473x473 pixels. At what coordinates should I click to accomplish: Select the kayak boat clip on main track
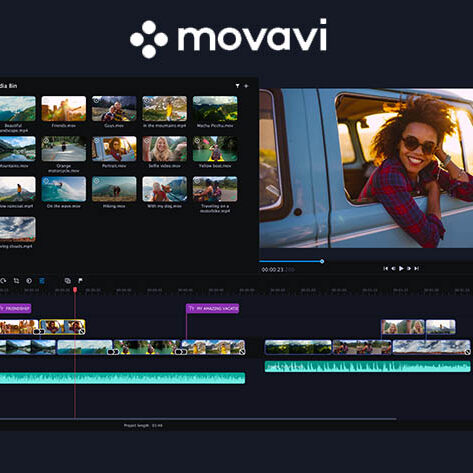pos(147,347)
